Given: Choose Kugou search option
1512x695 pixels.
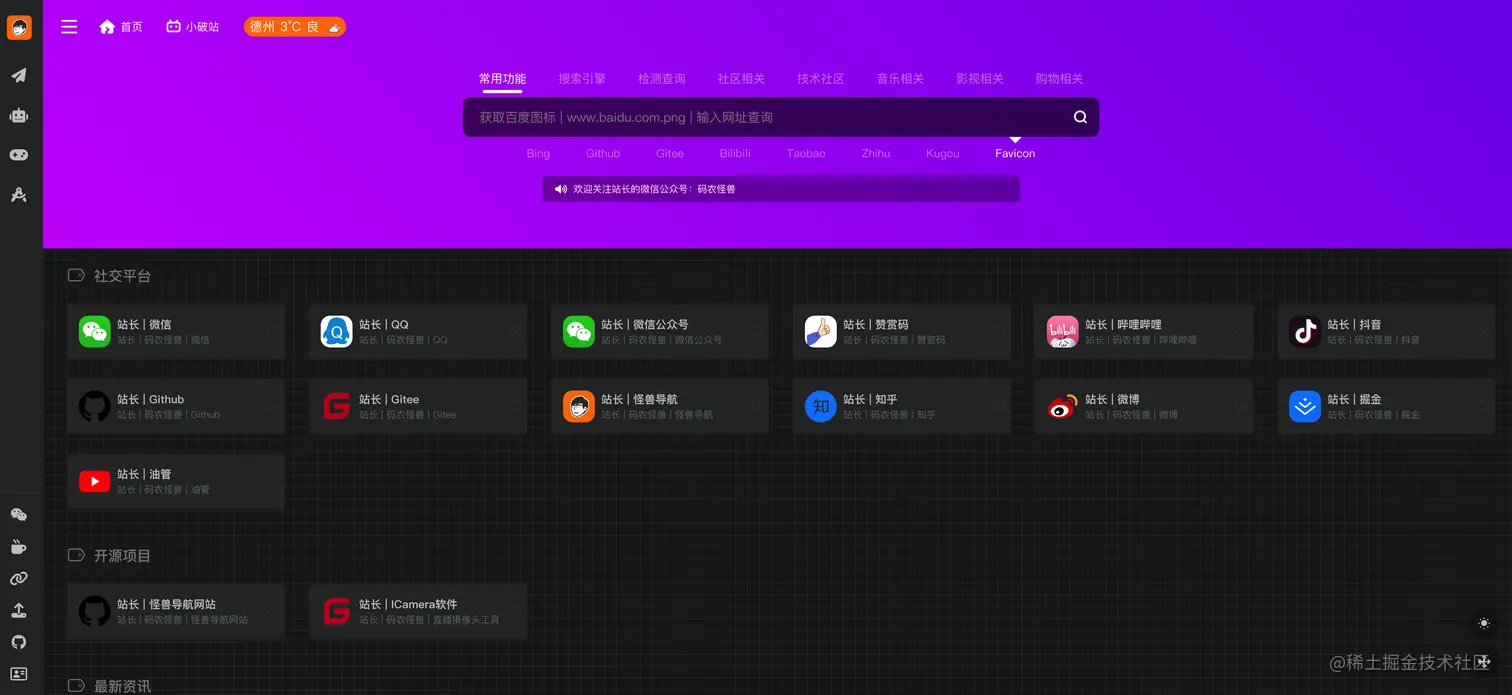Looking at the screenshot, I should coord(943,154).
